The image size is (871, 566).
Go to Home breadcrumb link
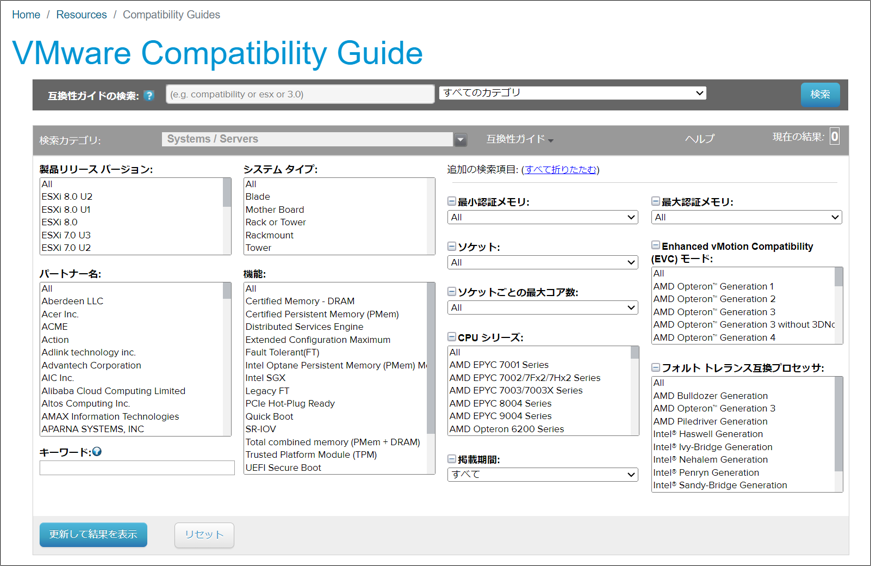tap(26, 14)
